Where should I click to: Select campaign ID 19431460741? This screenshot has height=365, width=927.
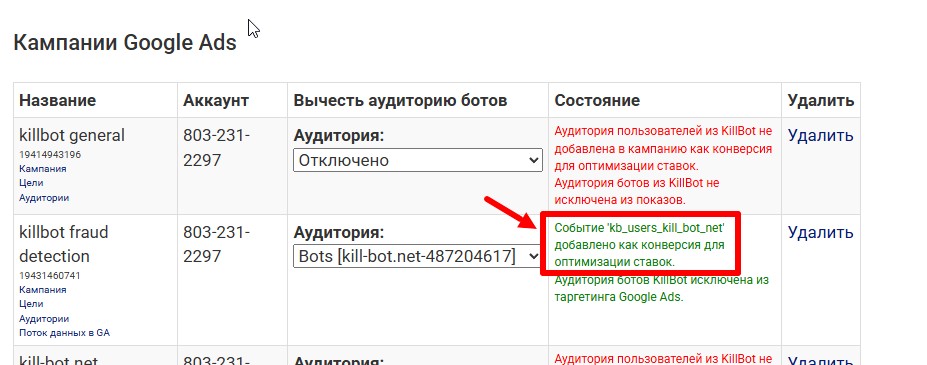[50, 276]
